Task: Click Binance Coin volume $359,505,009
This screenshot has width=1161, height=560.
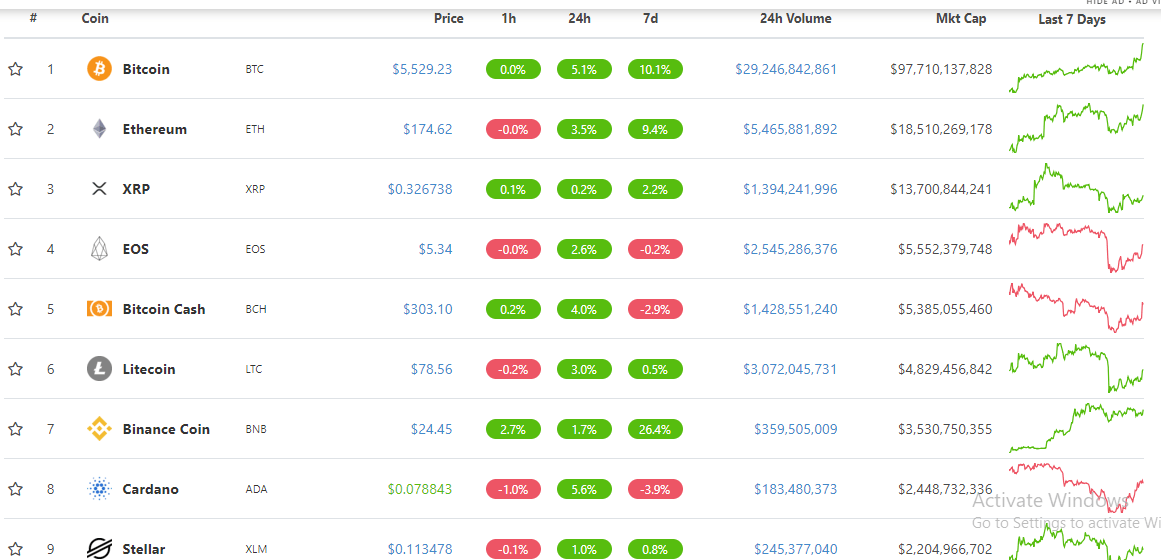Action: point(796,429)
